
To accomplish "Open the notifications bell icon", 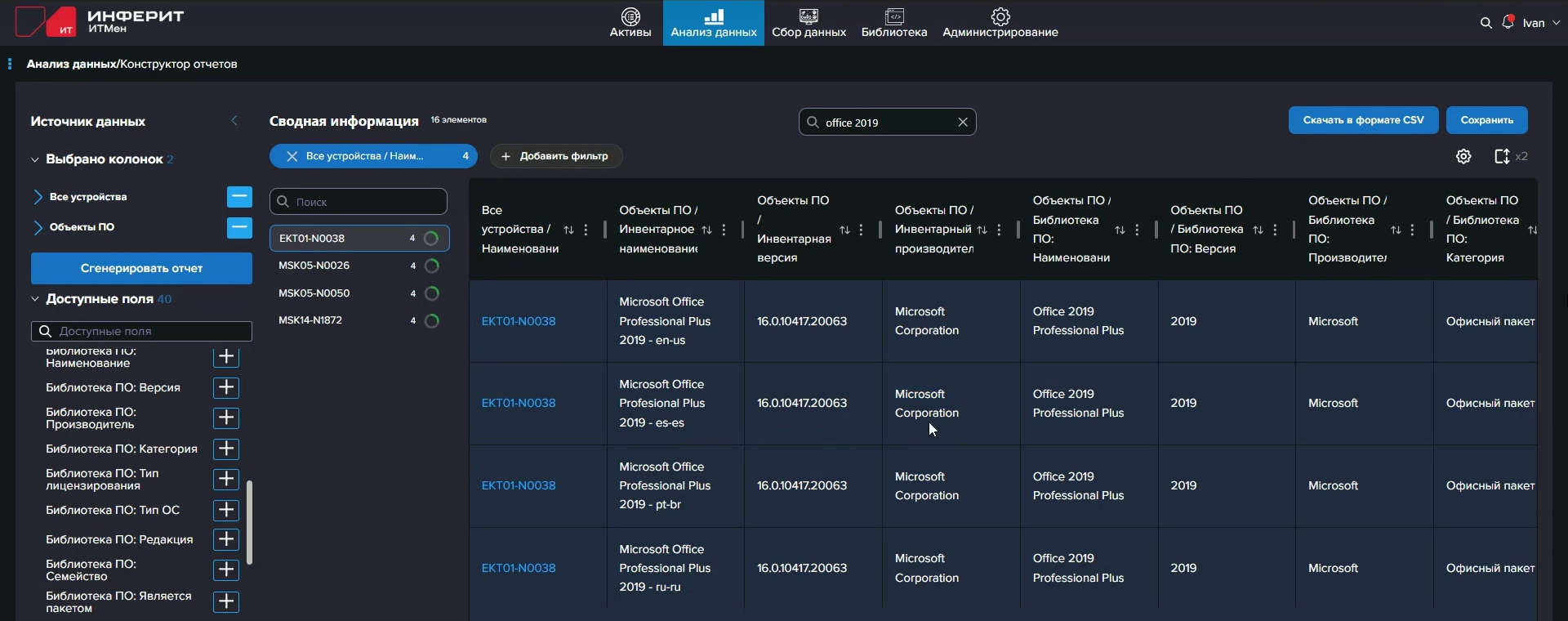I will tap(1508, 22).
